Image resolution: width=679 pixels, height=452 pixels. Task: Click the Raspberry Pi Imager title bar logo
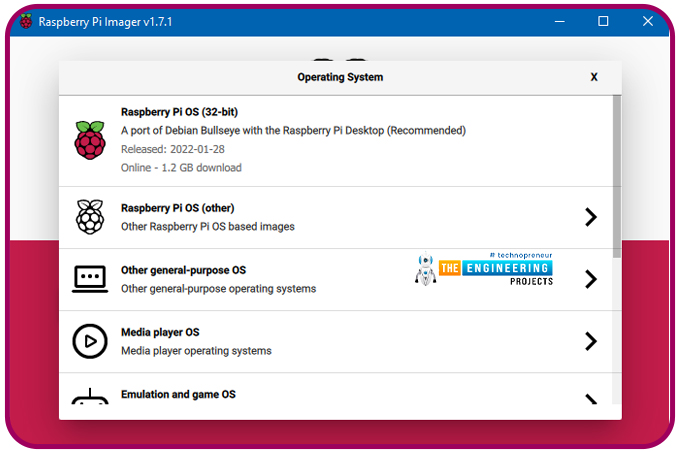[26, 21]
